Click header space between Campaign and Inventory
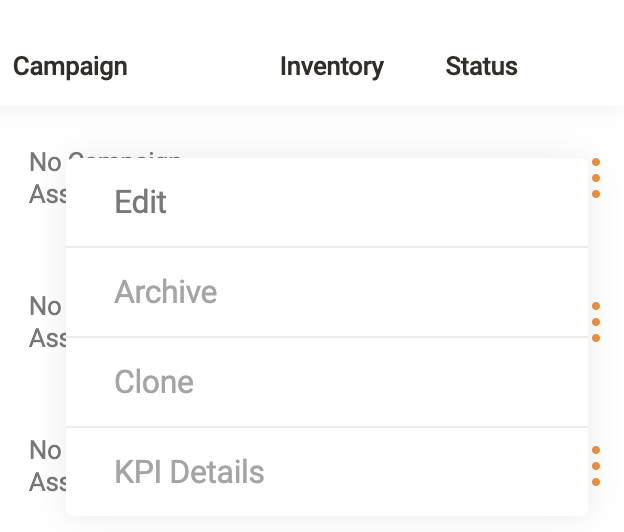 tap(205, 67)
